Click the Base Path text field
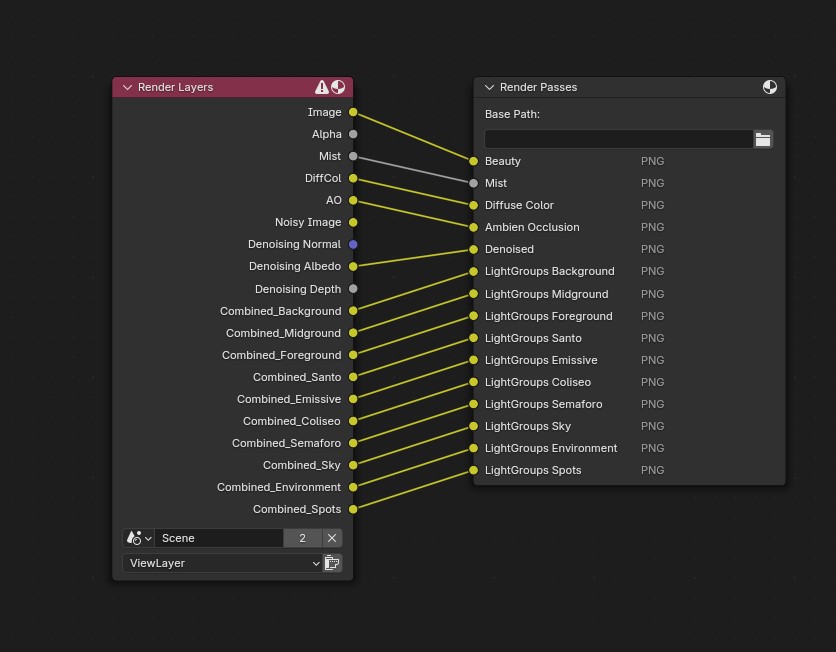The width and height of the screenshot is (836, 652). click(x=618, y=139)
